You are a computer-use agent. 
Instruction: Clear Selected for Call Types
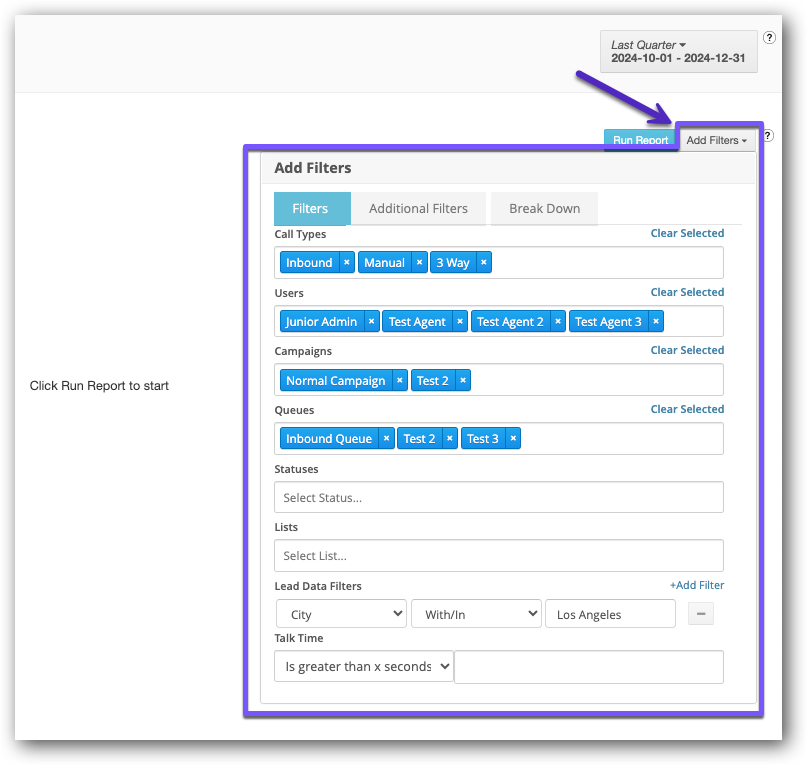click(687, 233)
